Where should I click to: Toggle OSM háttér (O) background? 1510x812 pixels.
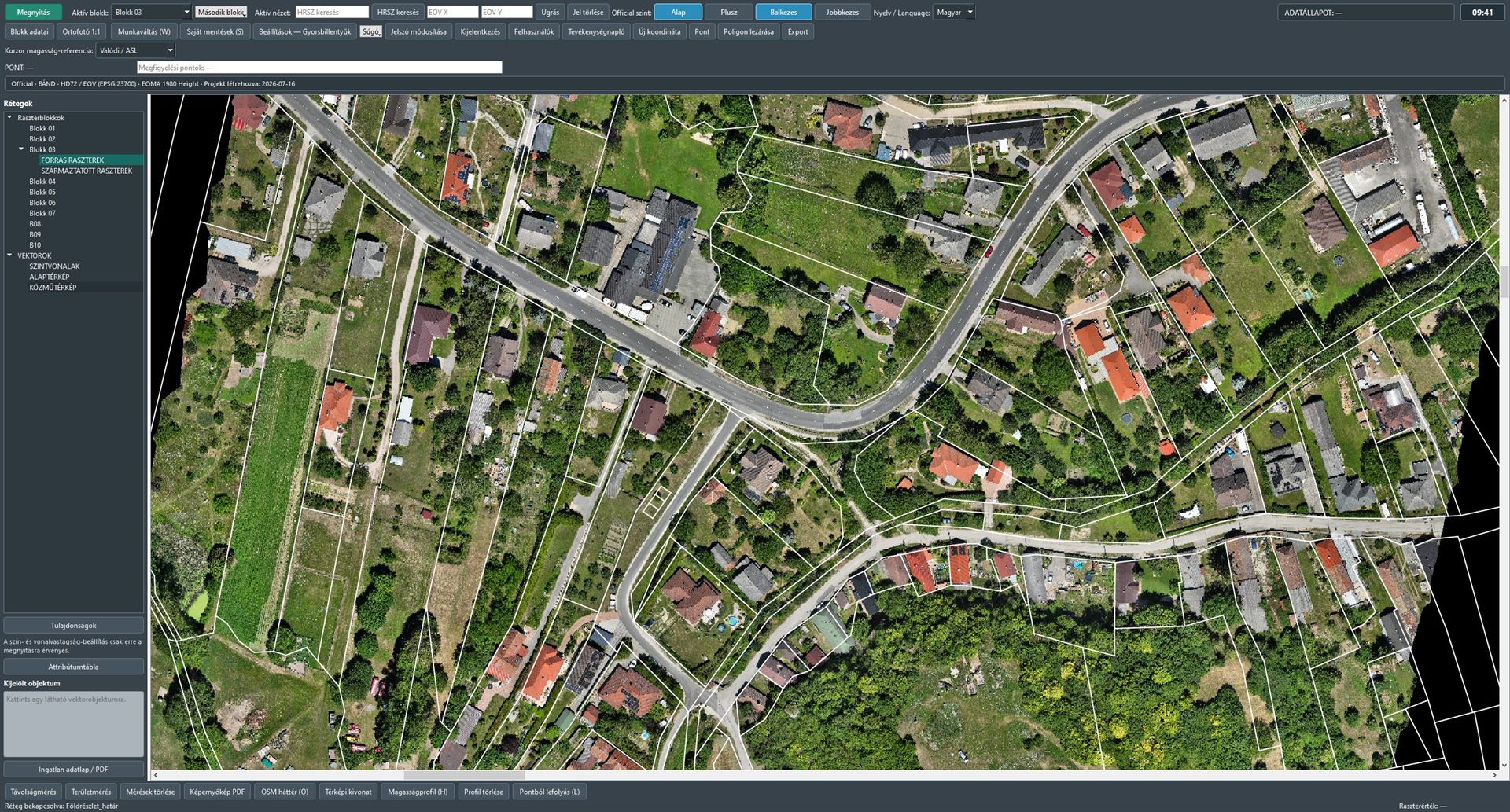285,792
